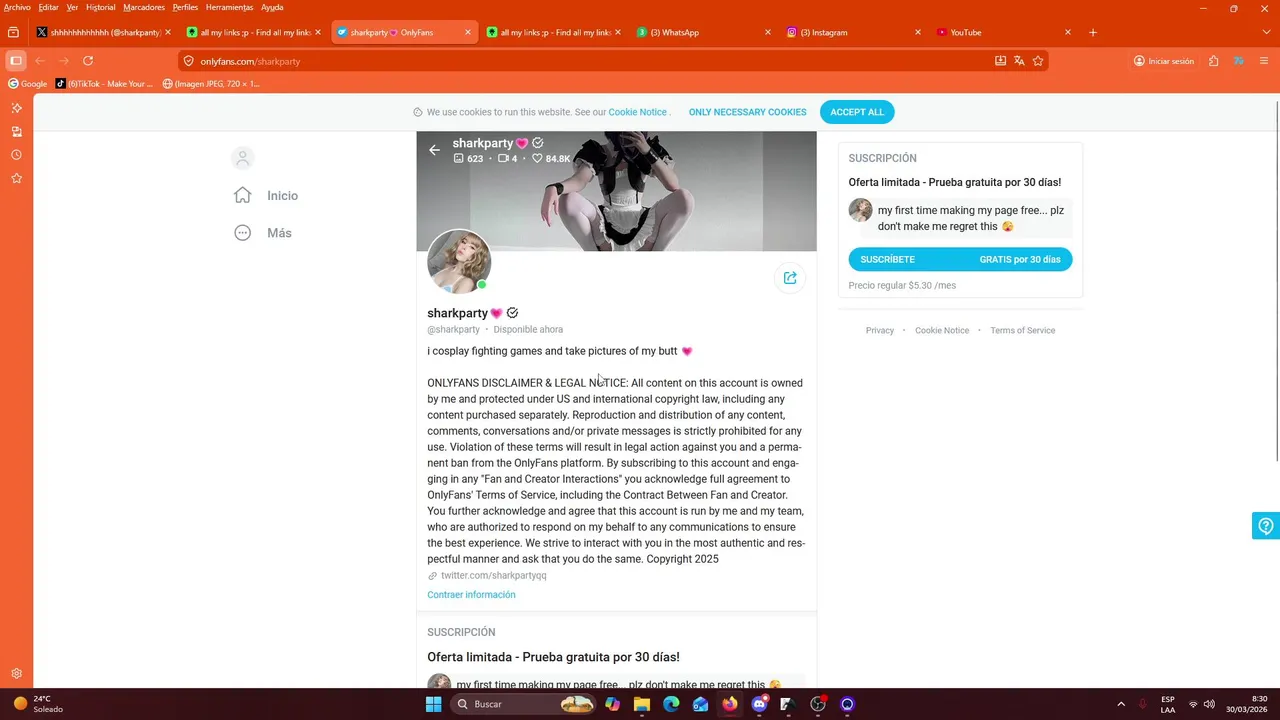Open the synced tabs sidebar icon
This screenshot has height=720, width=1280.
pos(16,131)
